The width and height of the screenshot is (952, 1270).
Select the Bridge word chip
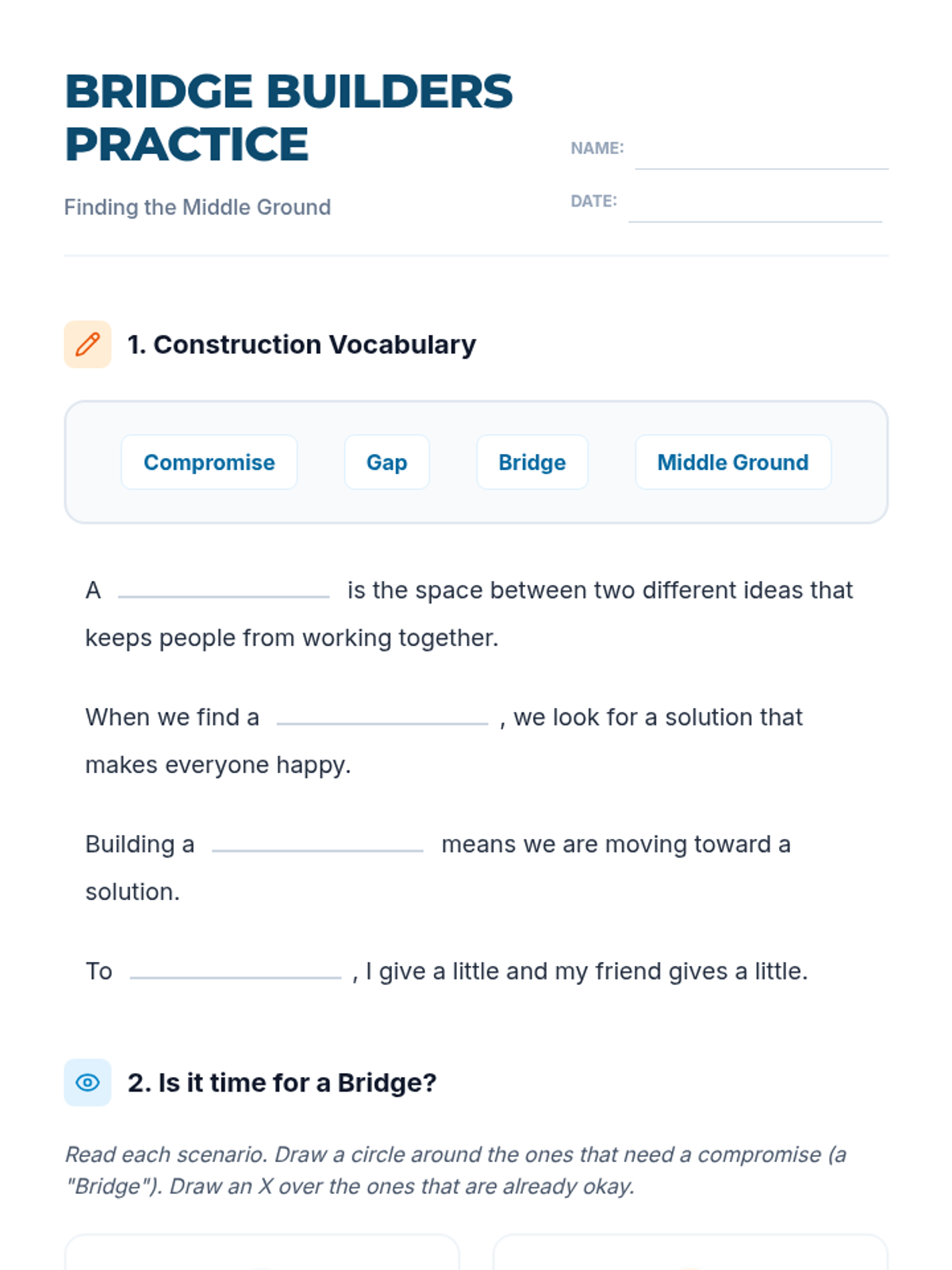click(x=532, y=462)
